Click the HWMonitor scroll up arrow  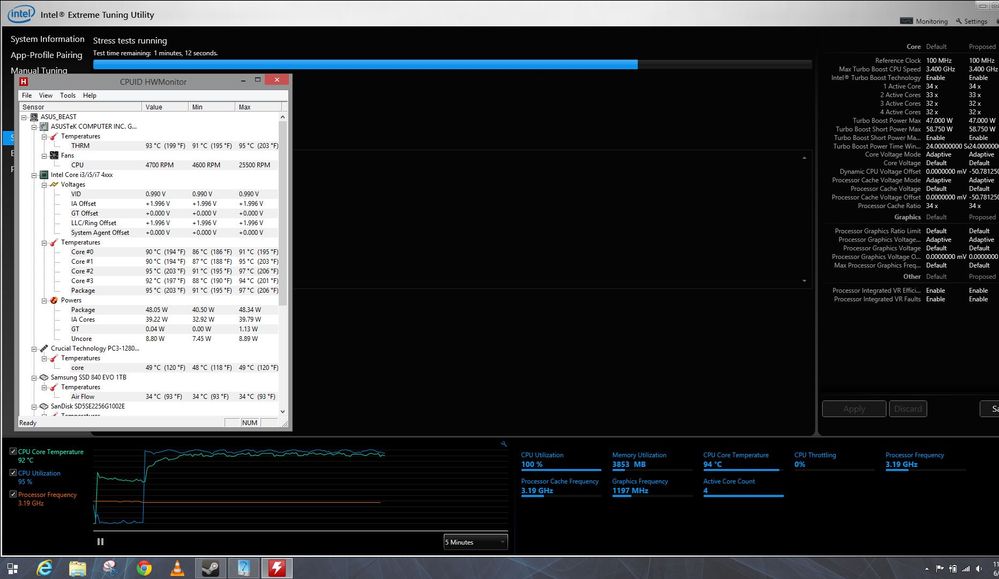[x=282, y=117]
